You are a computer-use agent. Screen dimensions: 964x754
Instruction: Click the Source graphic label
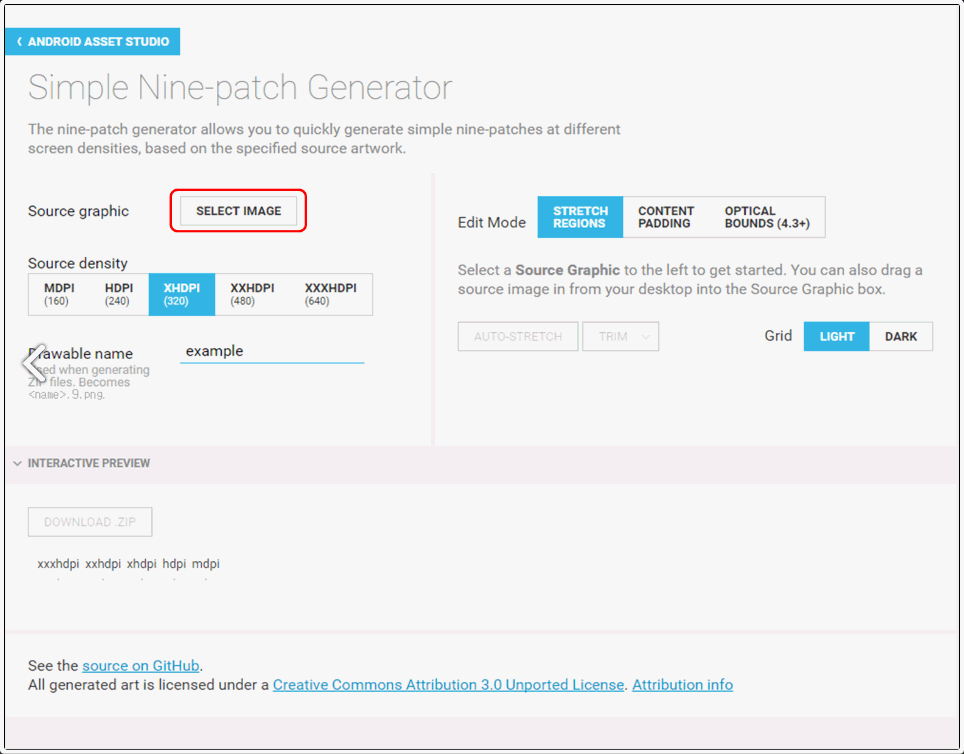pyautogui.click(x=78, y=211)
